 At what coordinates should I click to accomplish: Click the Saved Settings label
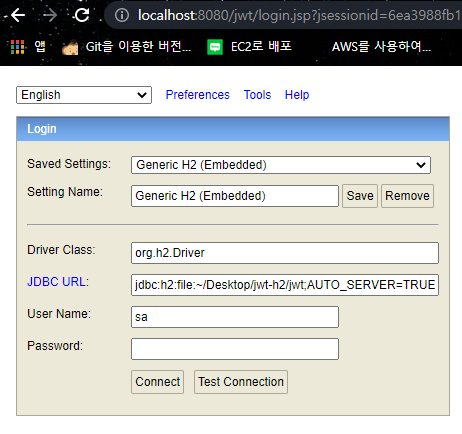click(x=69, y=164)
